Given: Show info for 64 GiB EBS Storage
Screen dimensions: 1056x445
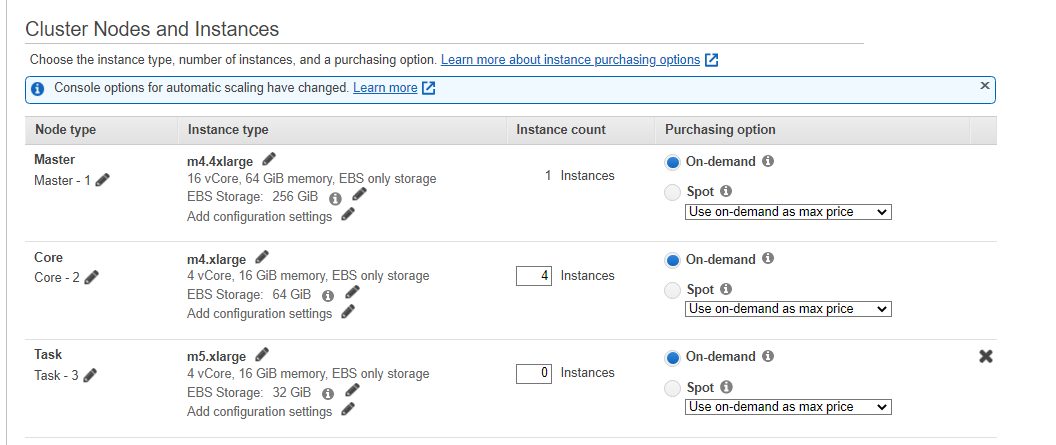Looking at the screenshot, I should click(328, 296).
